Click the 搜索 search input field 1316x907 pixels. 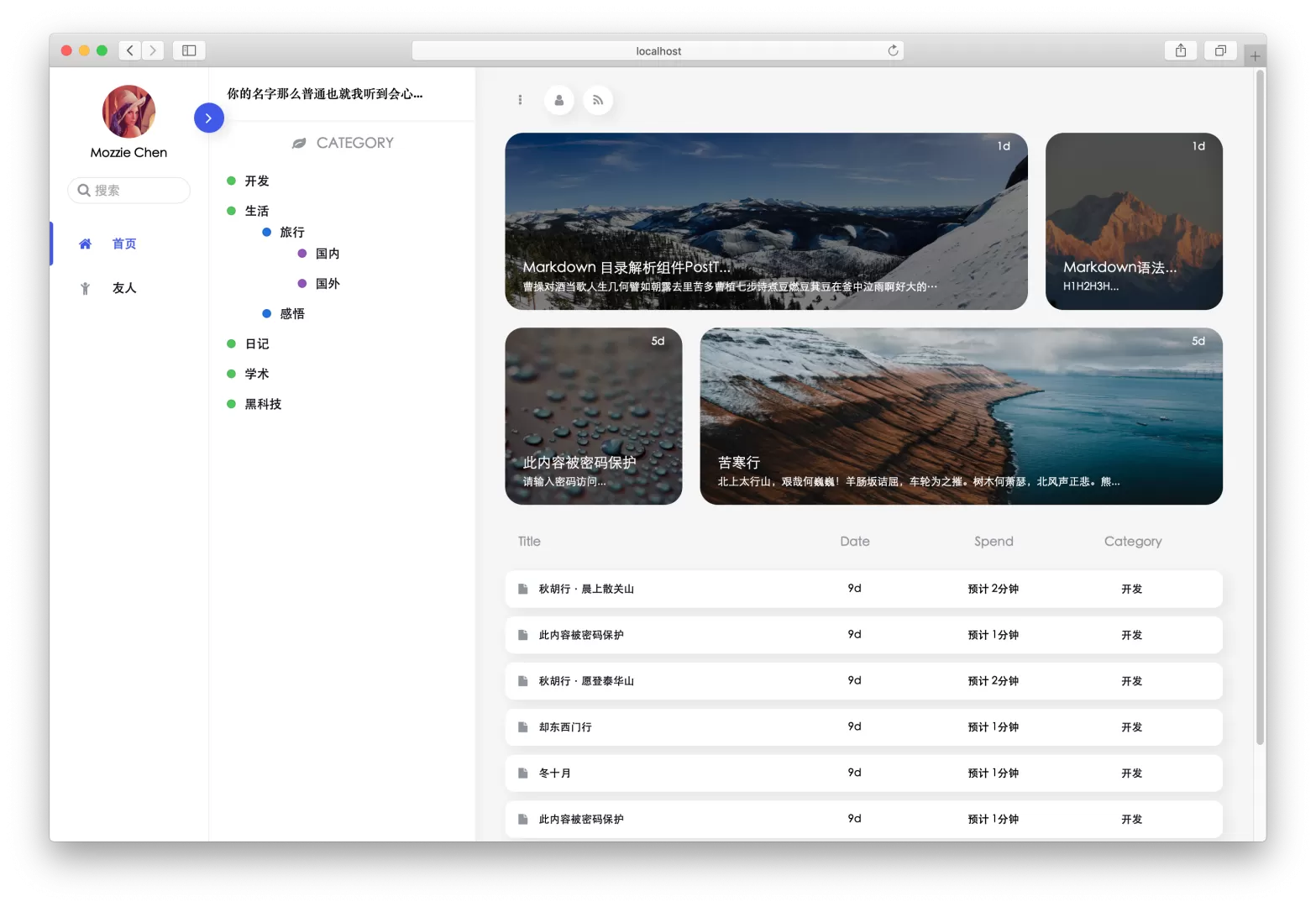coord(134,191)
